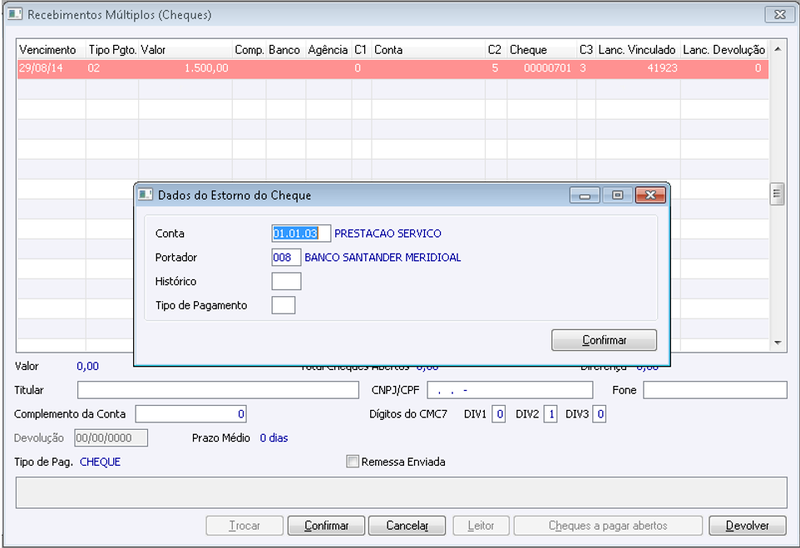This screenshot has height=548, width=800.
Task: Click the DIV3 digit field
Action: [x=599, y=414]
